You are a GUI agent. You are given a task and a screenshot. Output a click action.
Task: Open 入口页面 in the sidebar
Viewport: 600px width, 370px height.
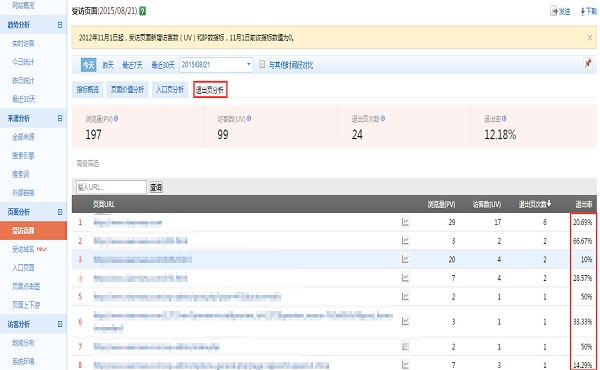tap(23, 267)
